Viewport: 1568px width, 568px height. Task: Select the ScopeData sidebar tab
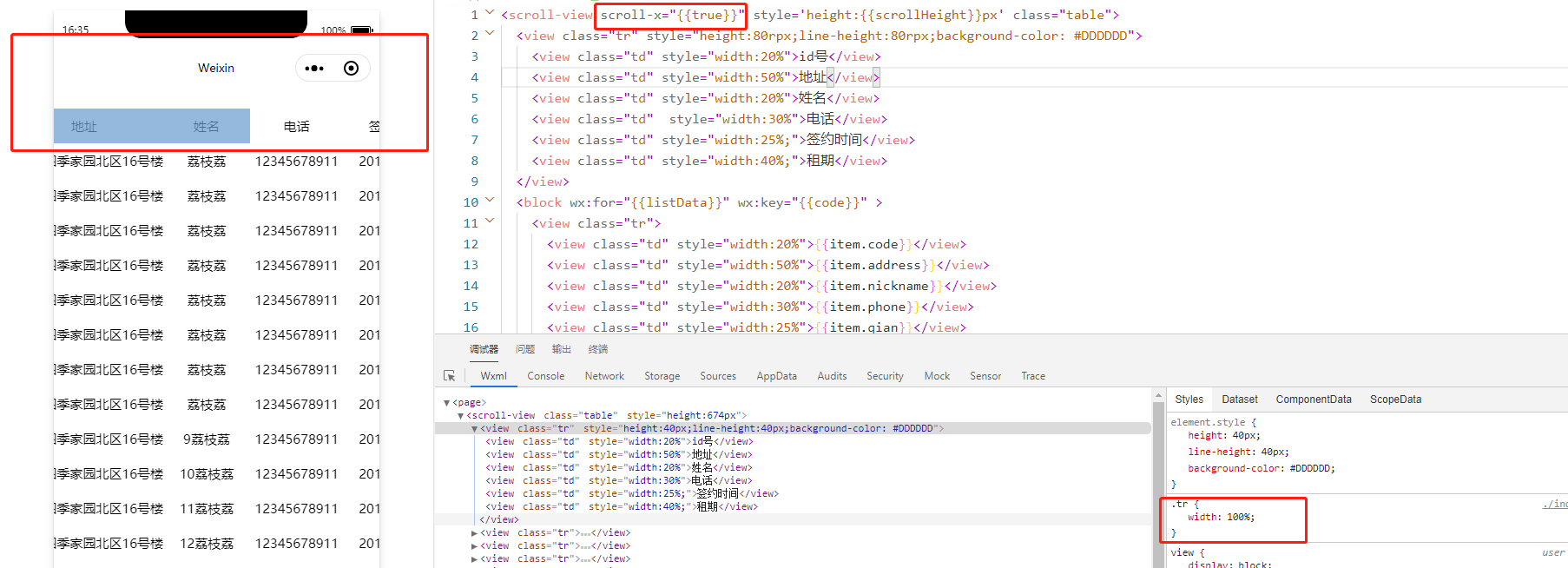click(x=1395, y=400)
